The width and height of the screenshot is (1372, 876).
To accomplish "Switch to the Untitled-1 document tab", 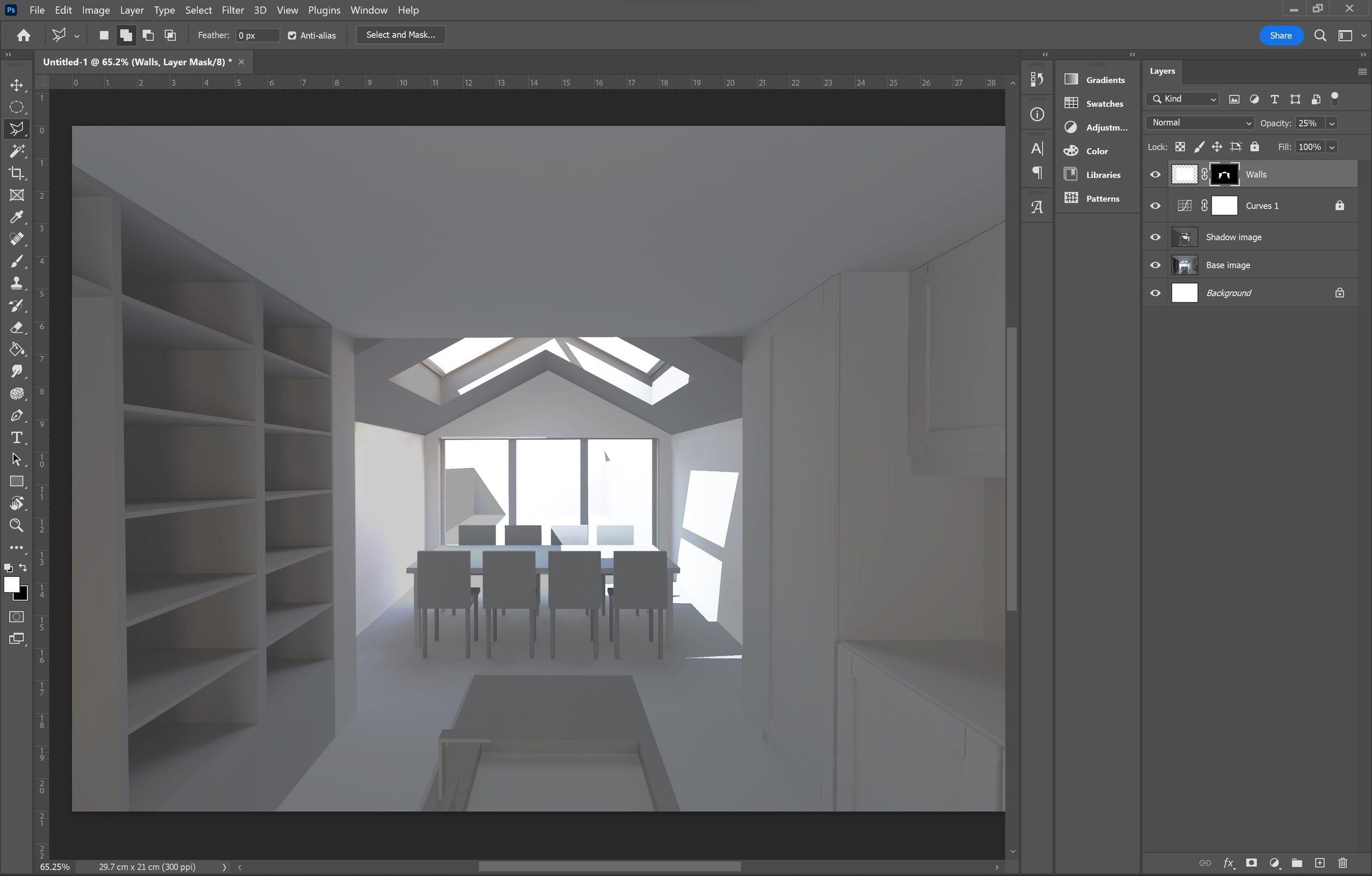I will [137, 62].
